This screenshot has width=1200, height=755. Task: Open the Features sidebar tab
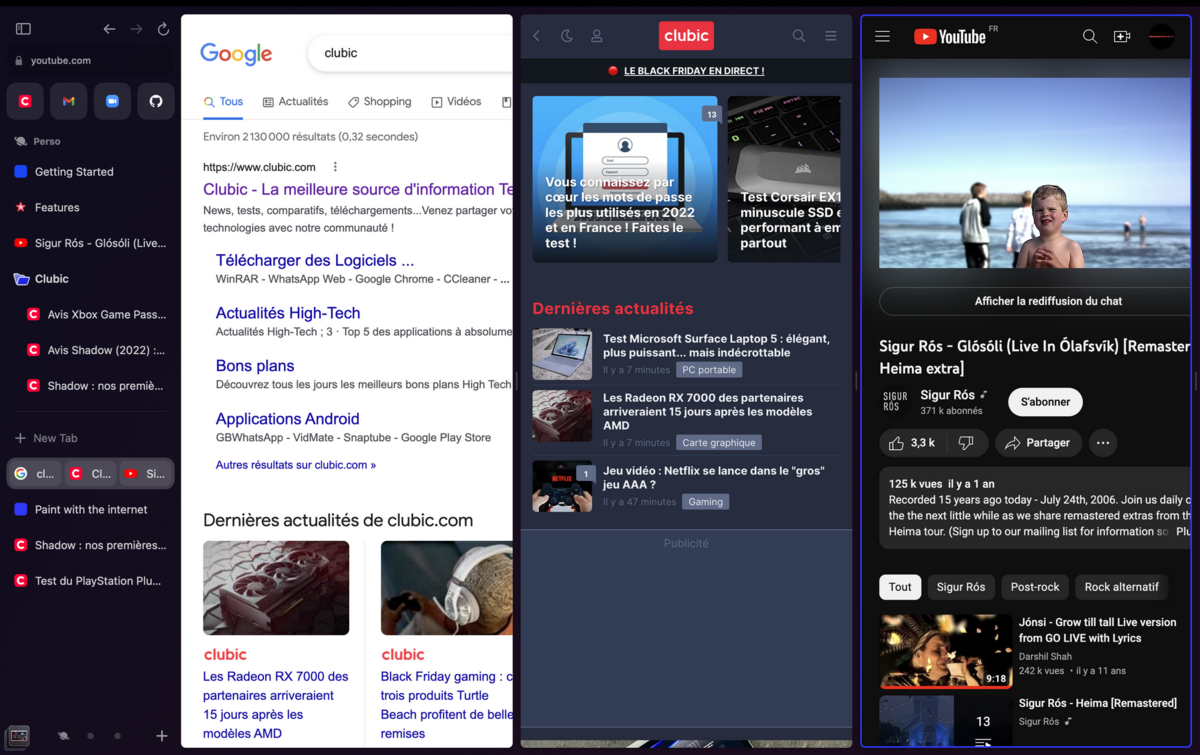click(90, 207)
